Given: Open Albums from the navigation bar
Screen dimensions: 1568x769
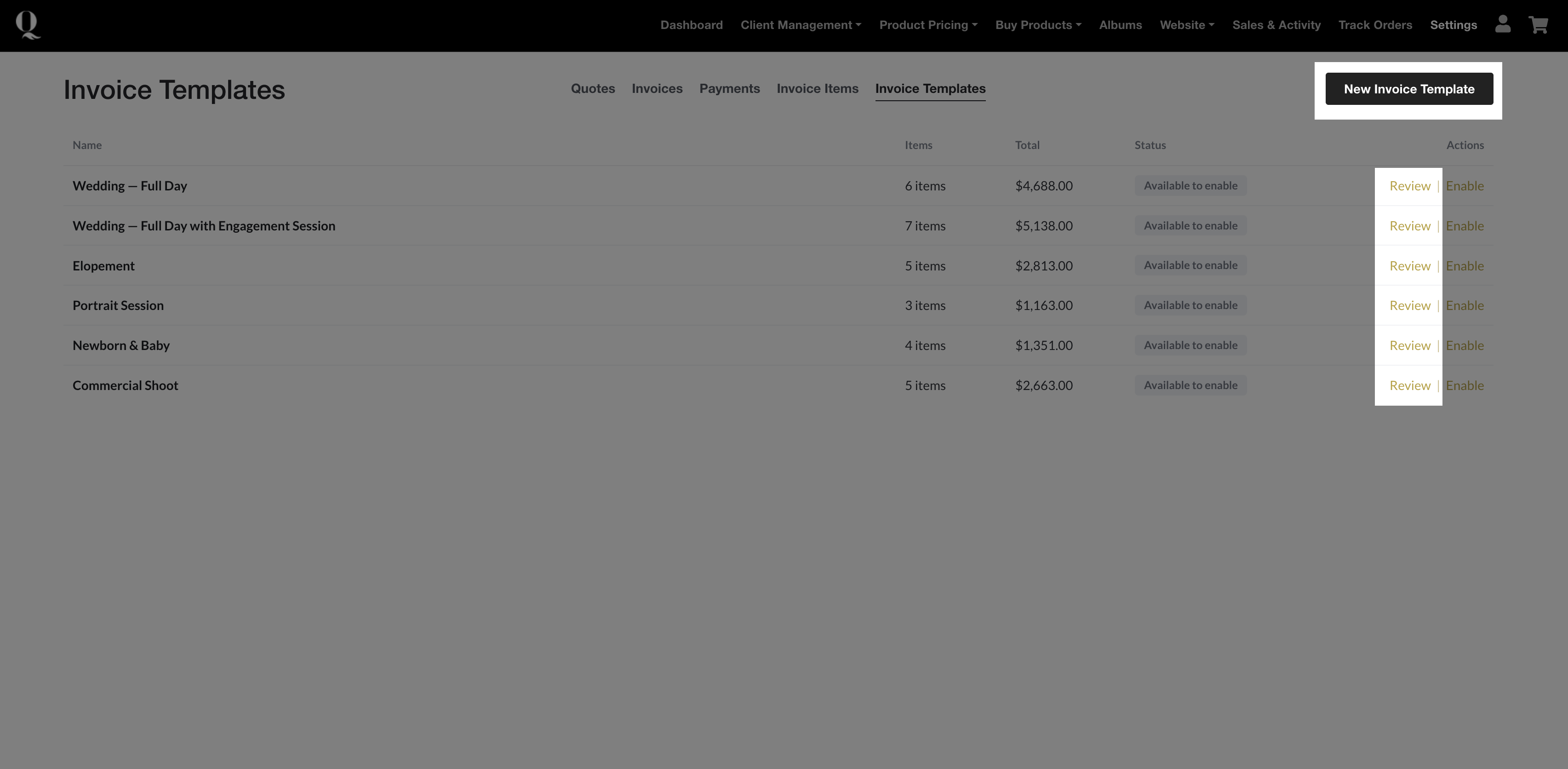Looking at the screenshot, I should coord(1120,25).
